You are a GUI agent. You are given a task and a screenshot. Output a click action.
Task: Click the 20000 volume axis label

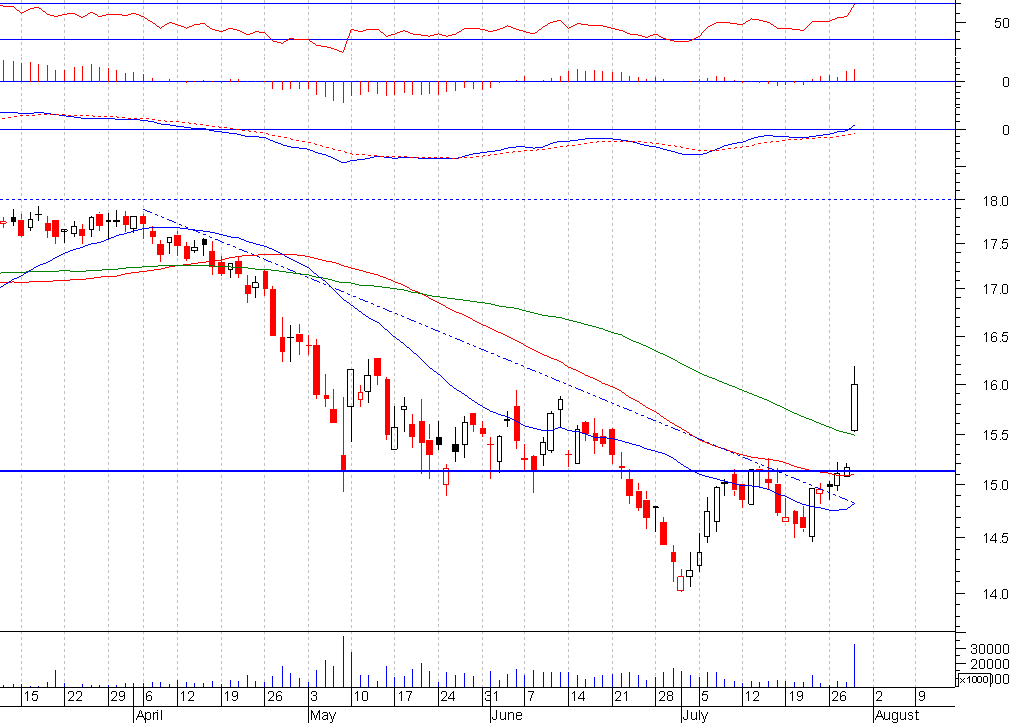(x=990, y=664)
